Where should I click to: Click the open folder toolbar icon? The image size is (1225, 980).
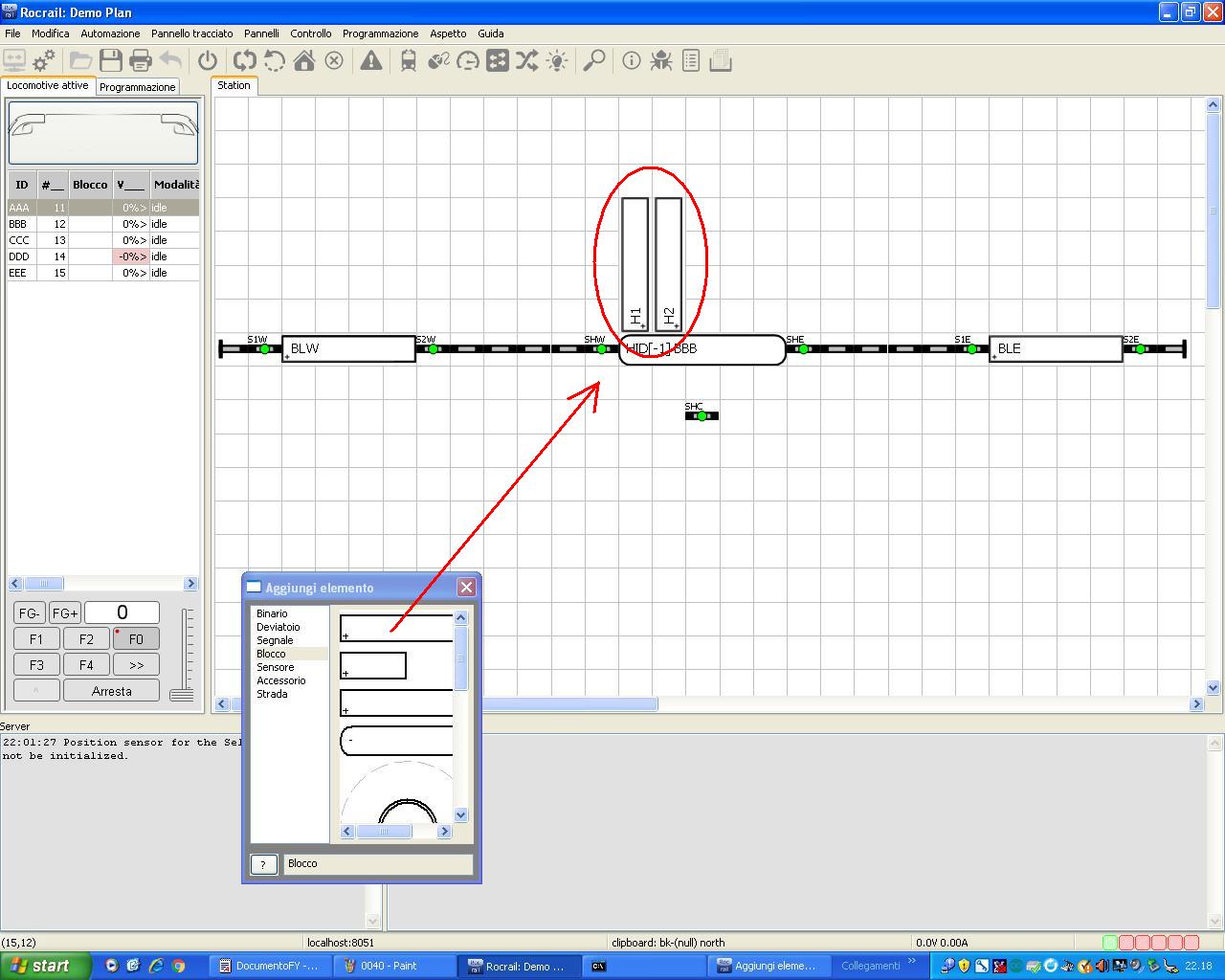(x=81, y=61)
